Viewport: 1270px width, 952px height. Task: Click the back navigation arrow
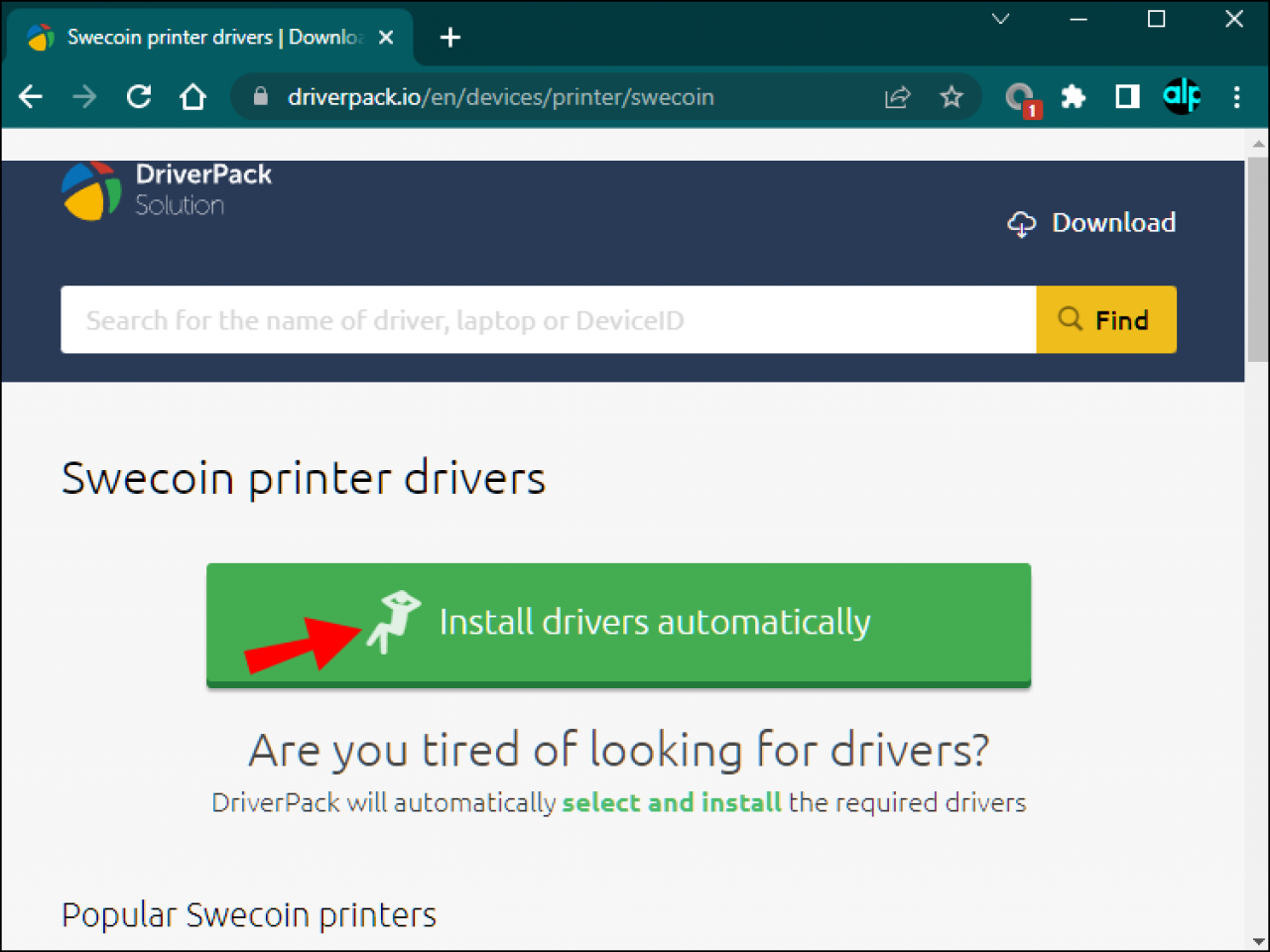30,96
